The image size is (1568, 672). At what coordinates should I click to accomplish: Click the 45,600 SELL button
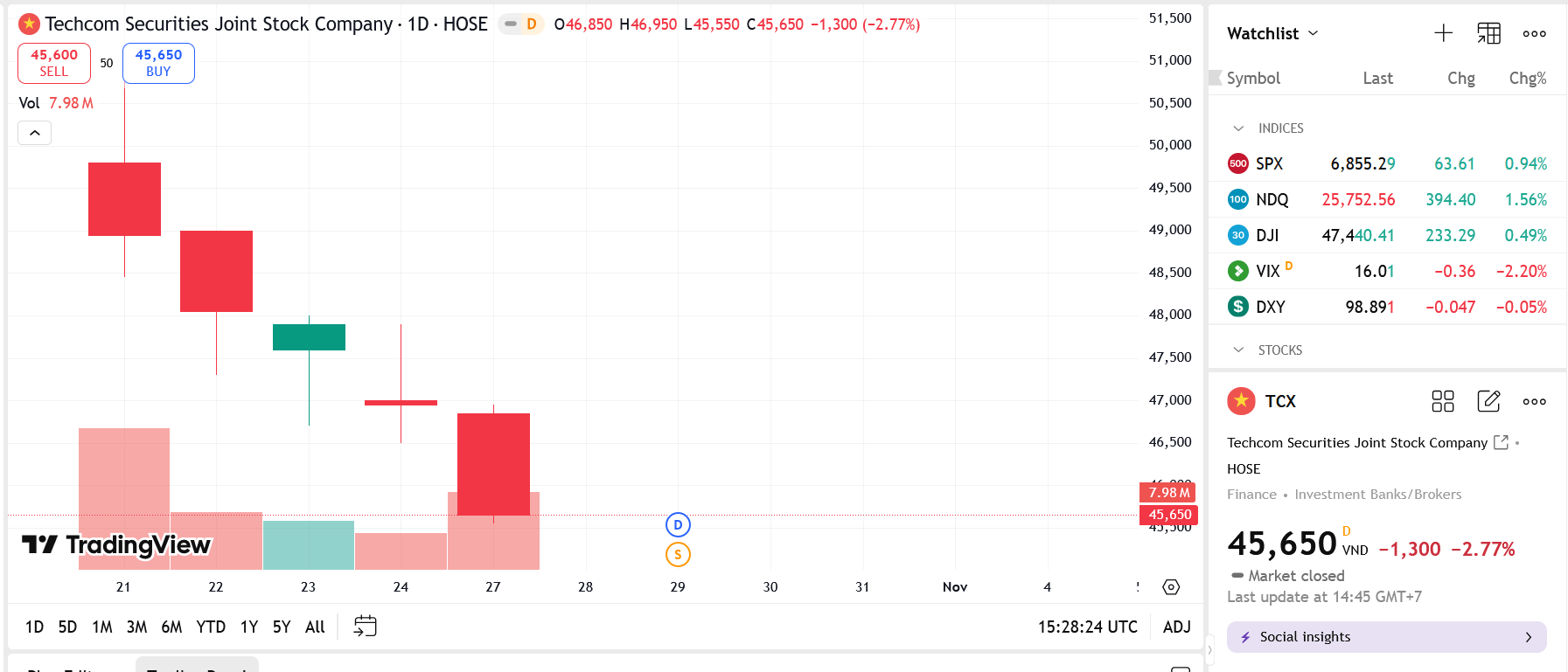tap(54, 63)
